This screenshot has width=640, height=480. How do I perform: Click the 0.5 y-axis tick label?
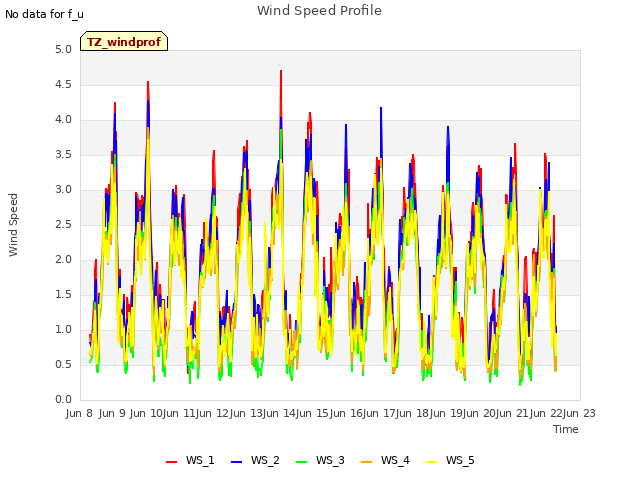(63, 364)
